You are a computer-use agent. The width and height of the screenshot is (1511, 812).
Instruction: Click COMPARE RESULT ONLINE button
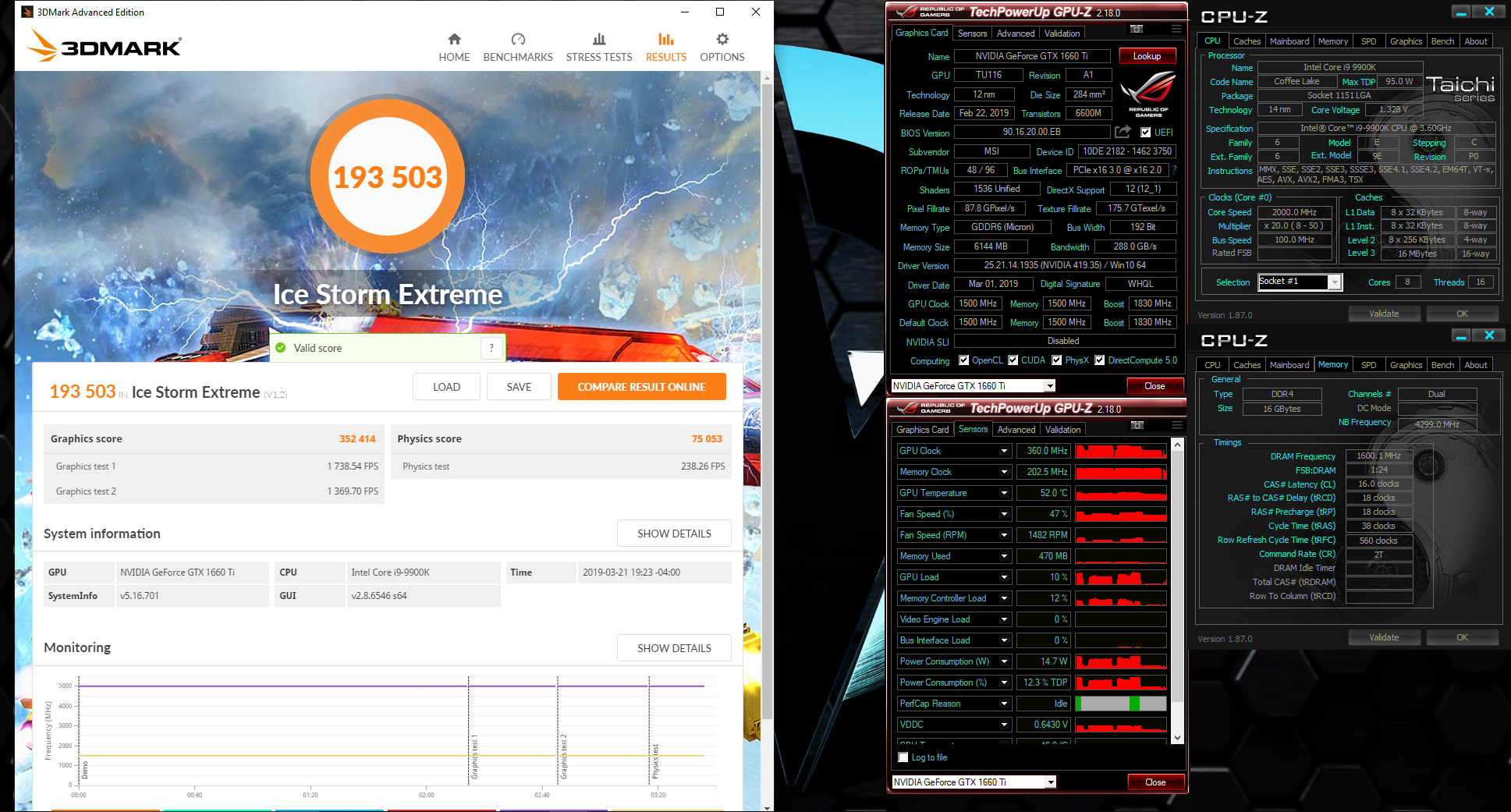[x=641, y=387]
